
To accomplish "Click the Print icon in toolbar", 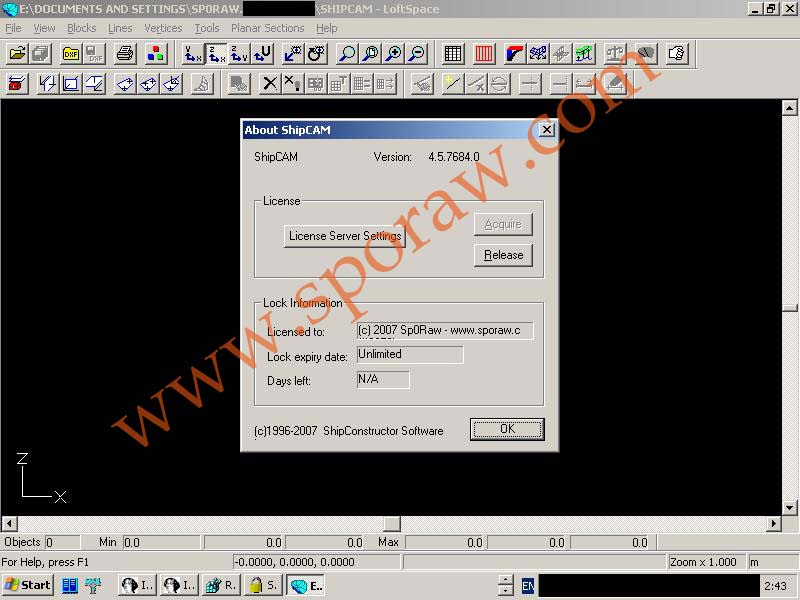I will point(124,54).
